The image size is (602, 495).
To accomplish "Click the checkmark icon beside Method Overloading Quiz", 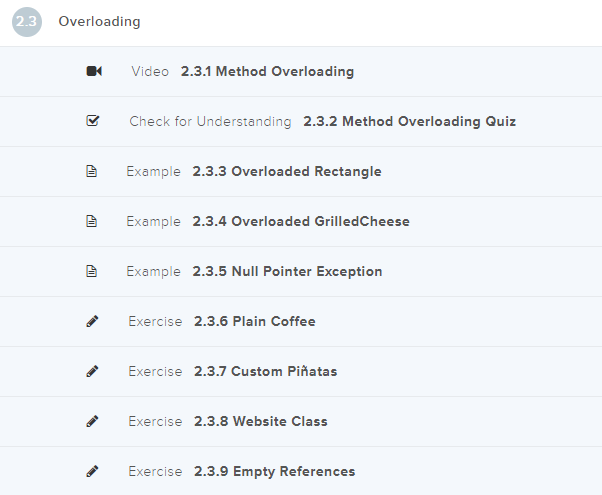I will (x=93, y=121).
